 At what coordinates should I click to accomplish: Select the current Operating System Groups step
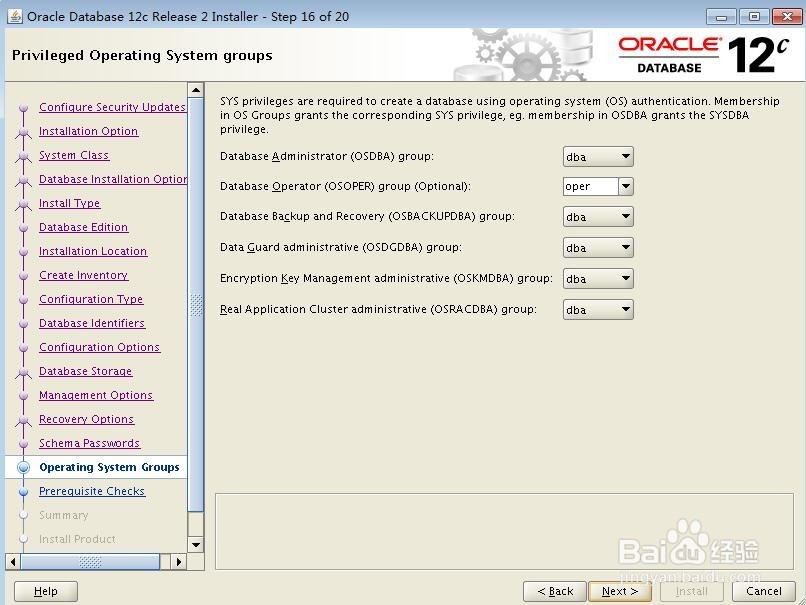[x=109, y=467]
